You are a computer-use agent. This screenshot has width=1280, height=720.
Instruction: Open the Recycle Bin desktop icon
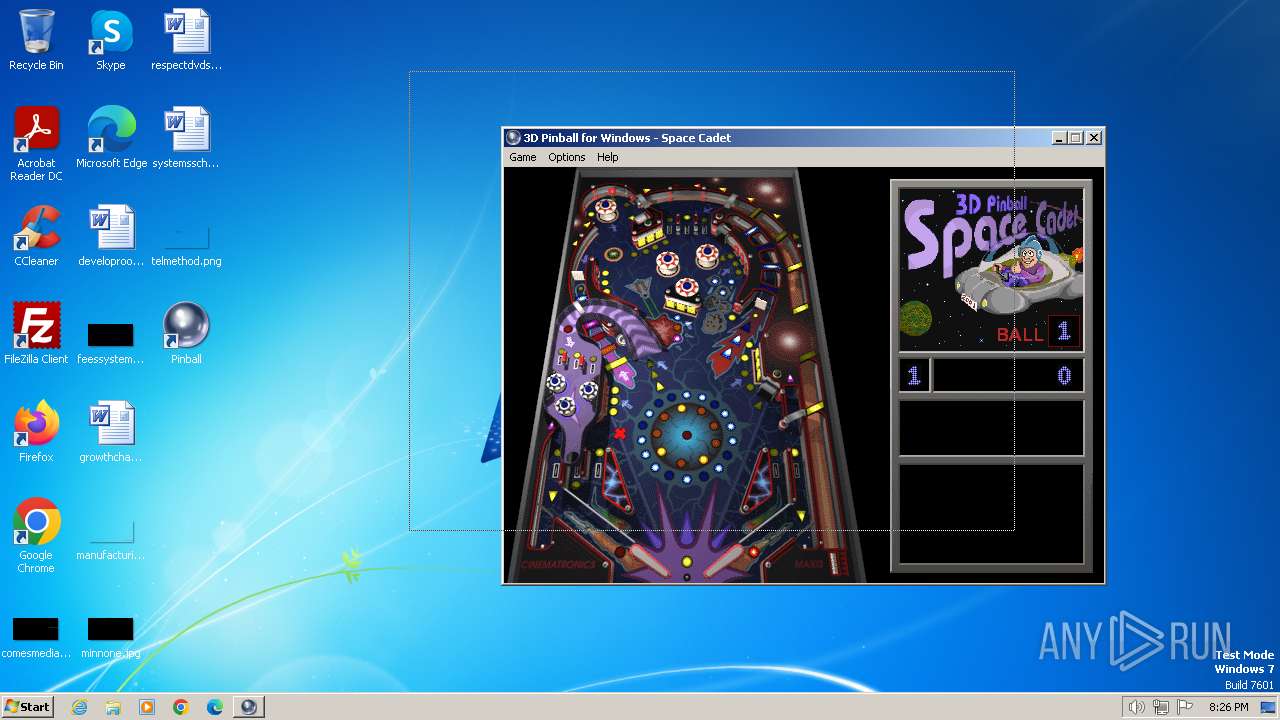tap(36, 40)
